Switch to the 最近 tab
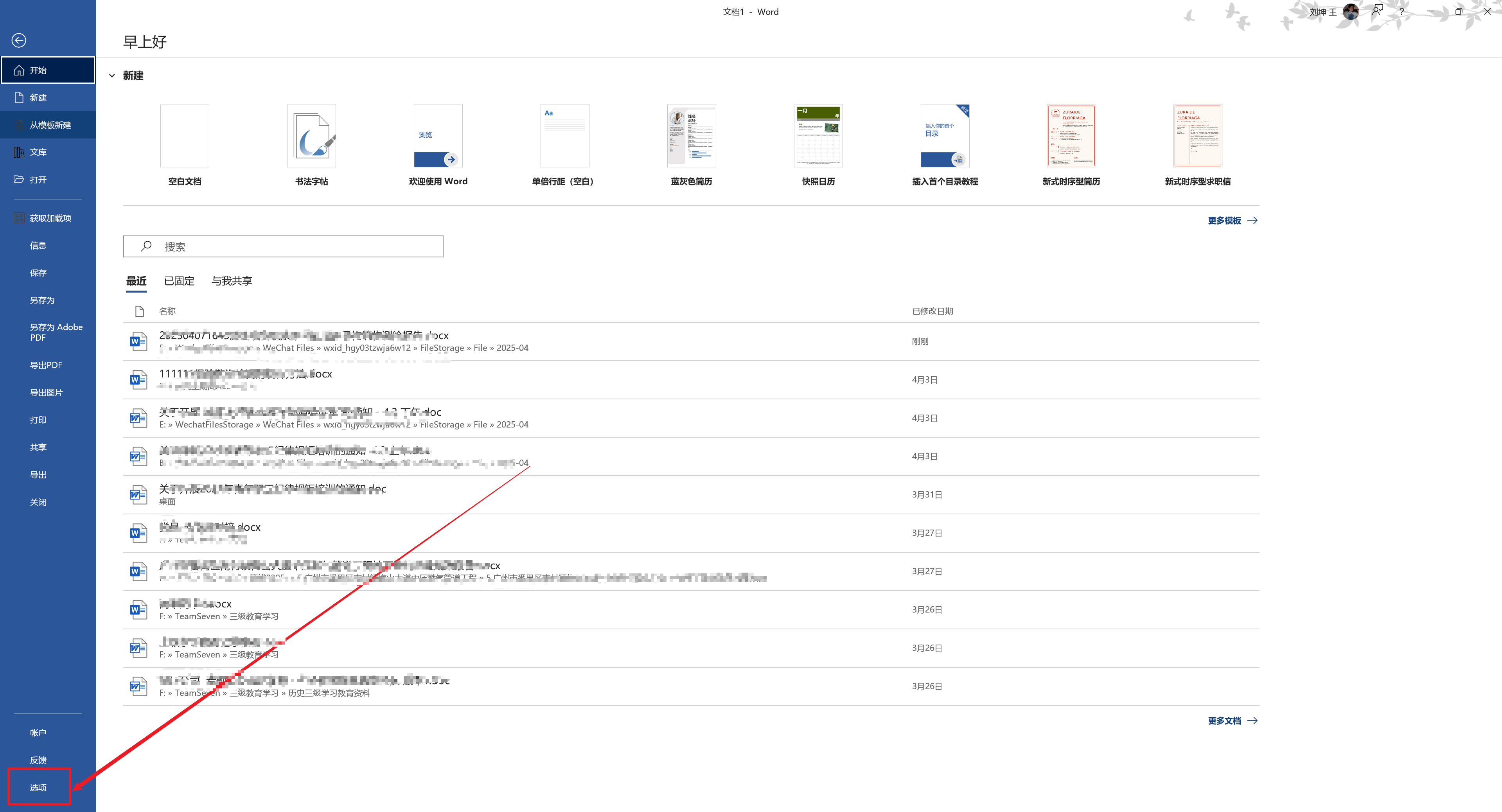1502x812 pixels. 137,282
